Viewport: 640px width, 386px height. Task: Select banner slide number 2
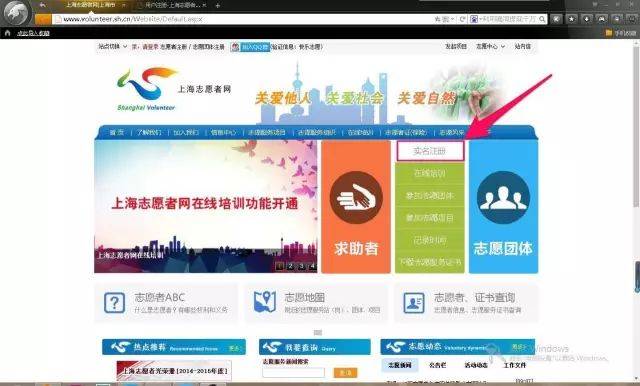tap(291, 266)
